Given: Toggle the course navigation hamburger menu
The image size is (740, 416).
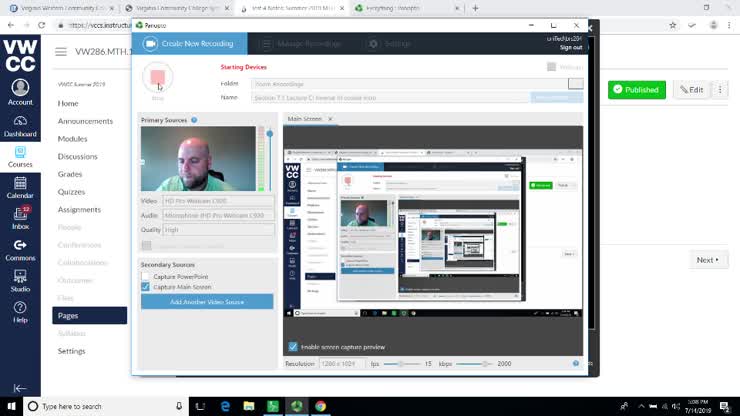Looking at the screenshot, I should pyautogui.click(x=61, y=52).
